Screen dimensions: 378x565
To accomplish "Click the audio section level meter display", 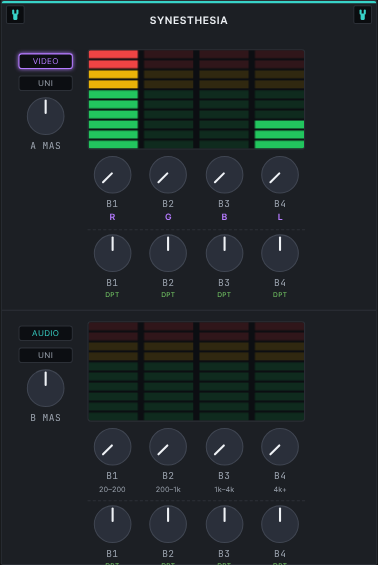I will (196, 371).
